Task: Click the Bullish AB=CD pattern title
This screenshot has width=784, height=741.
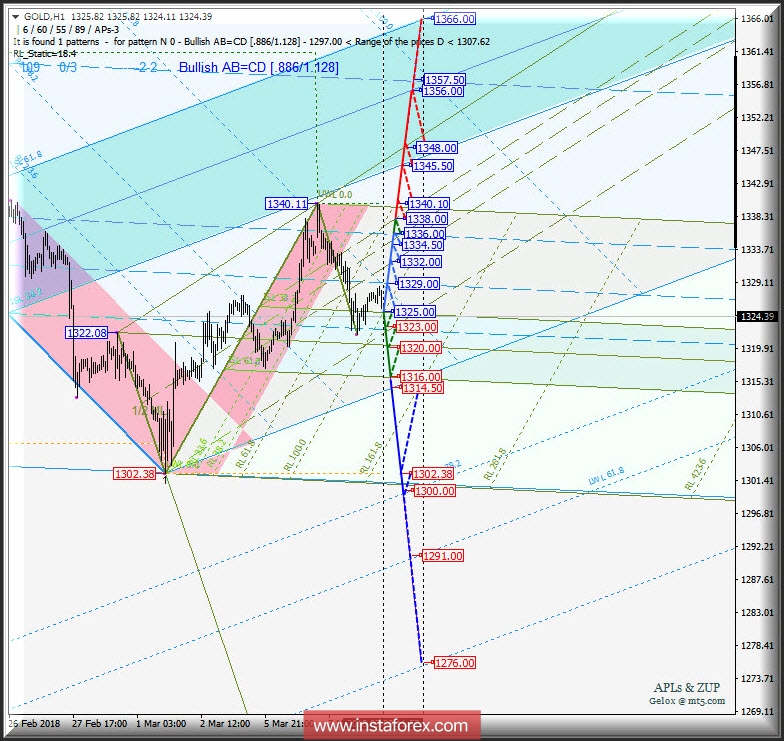Action: click(x=258, y=68)
